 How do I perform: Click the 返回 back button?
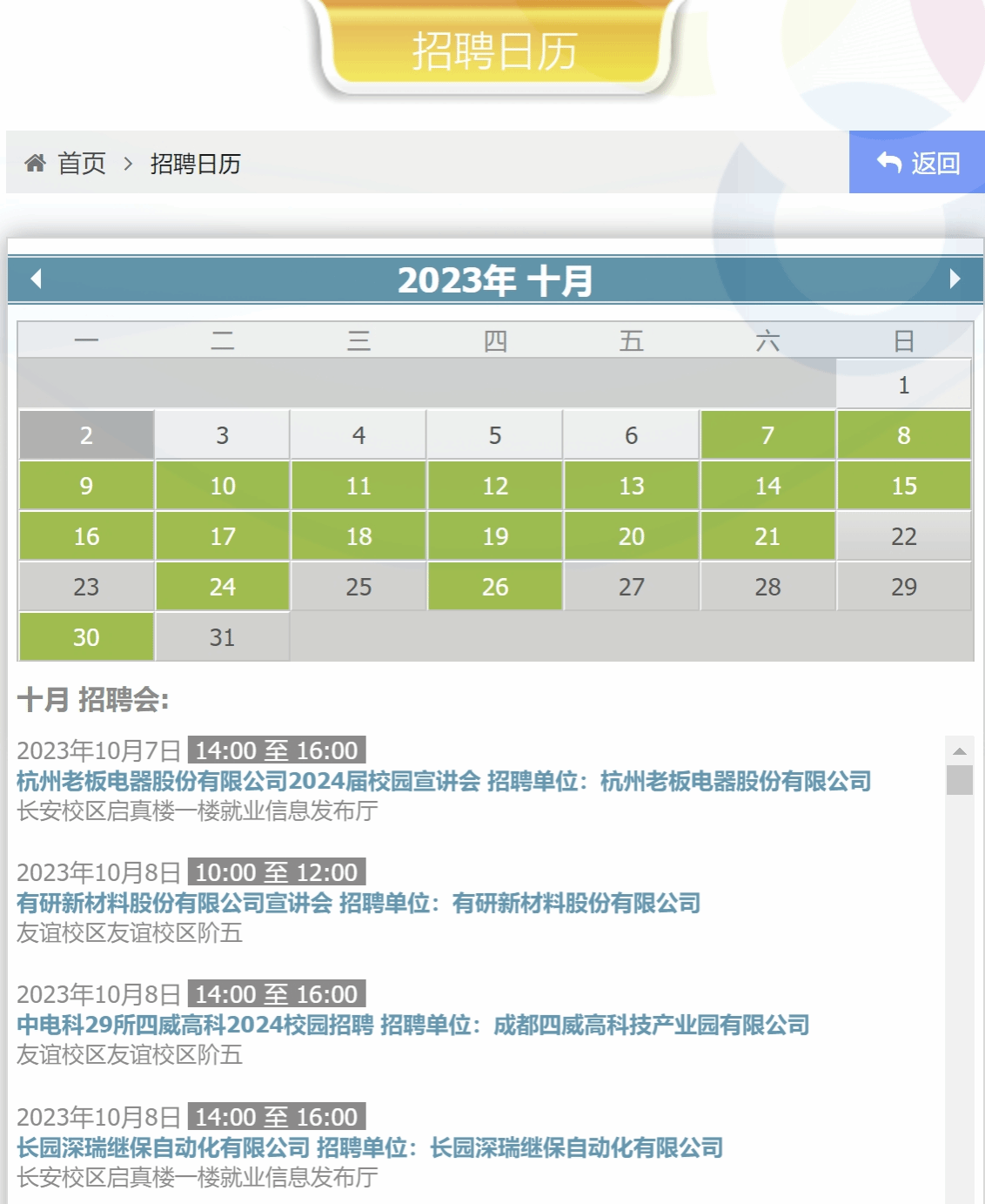(916, 163)
